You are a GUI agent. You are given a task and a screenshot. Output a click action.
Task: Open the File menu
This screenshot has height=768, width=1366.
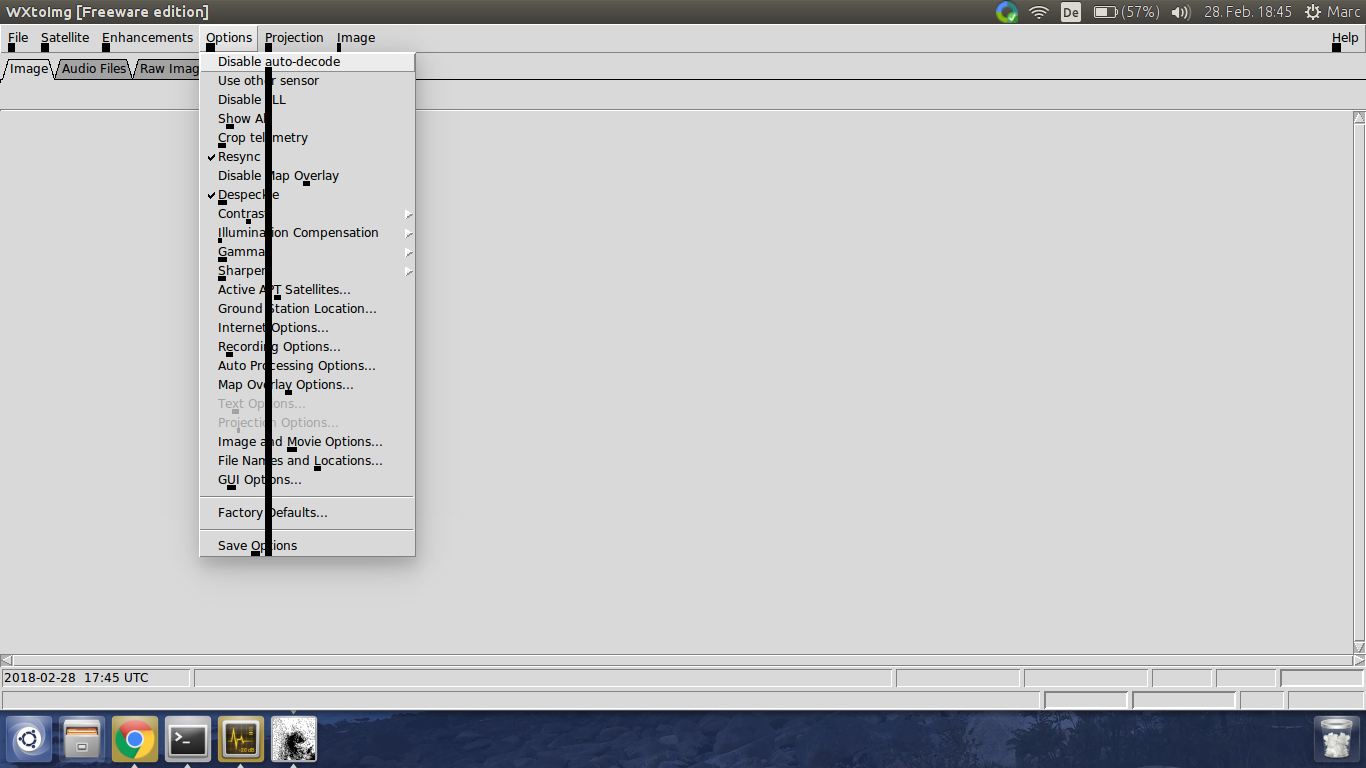(x=18, y=38)
